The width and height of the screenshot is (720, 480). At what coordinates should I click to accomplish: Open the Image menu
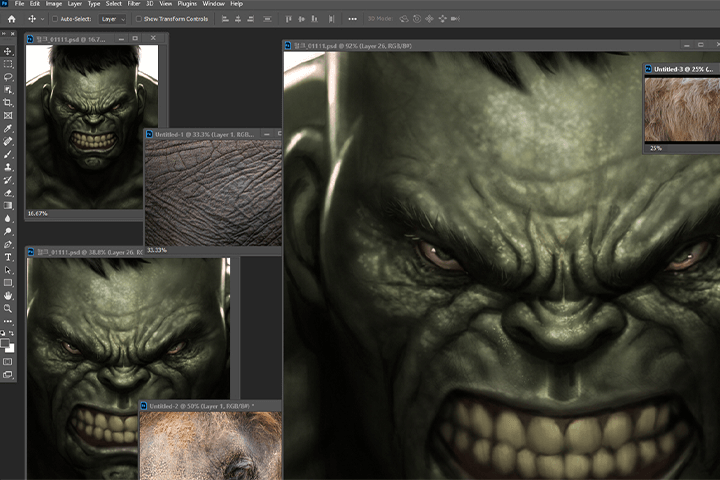[54, 4]
